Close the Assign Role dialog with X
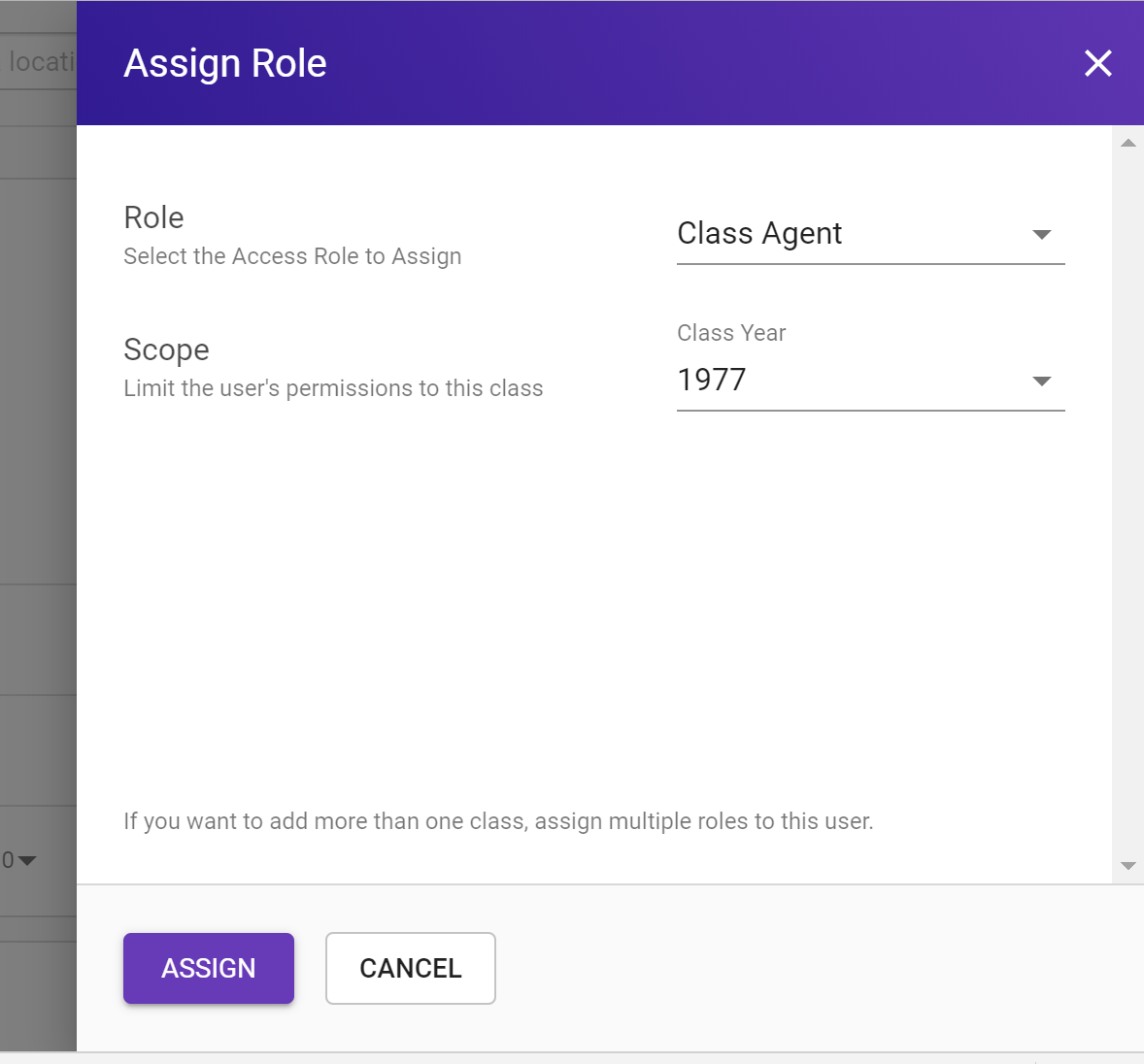Viewport: 1144px width, 1064px height. (1097, 63)
